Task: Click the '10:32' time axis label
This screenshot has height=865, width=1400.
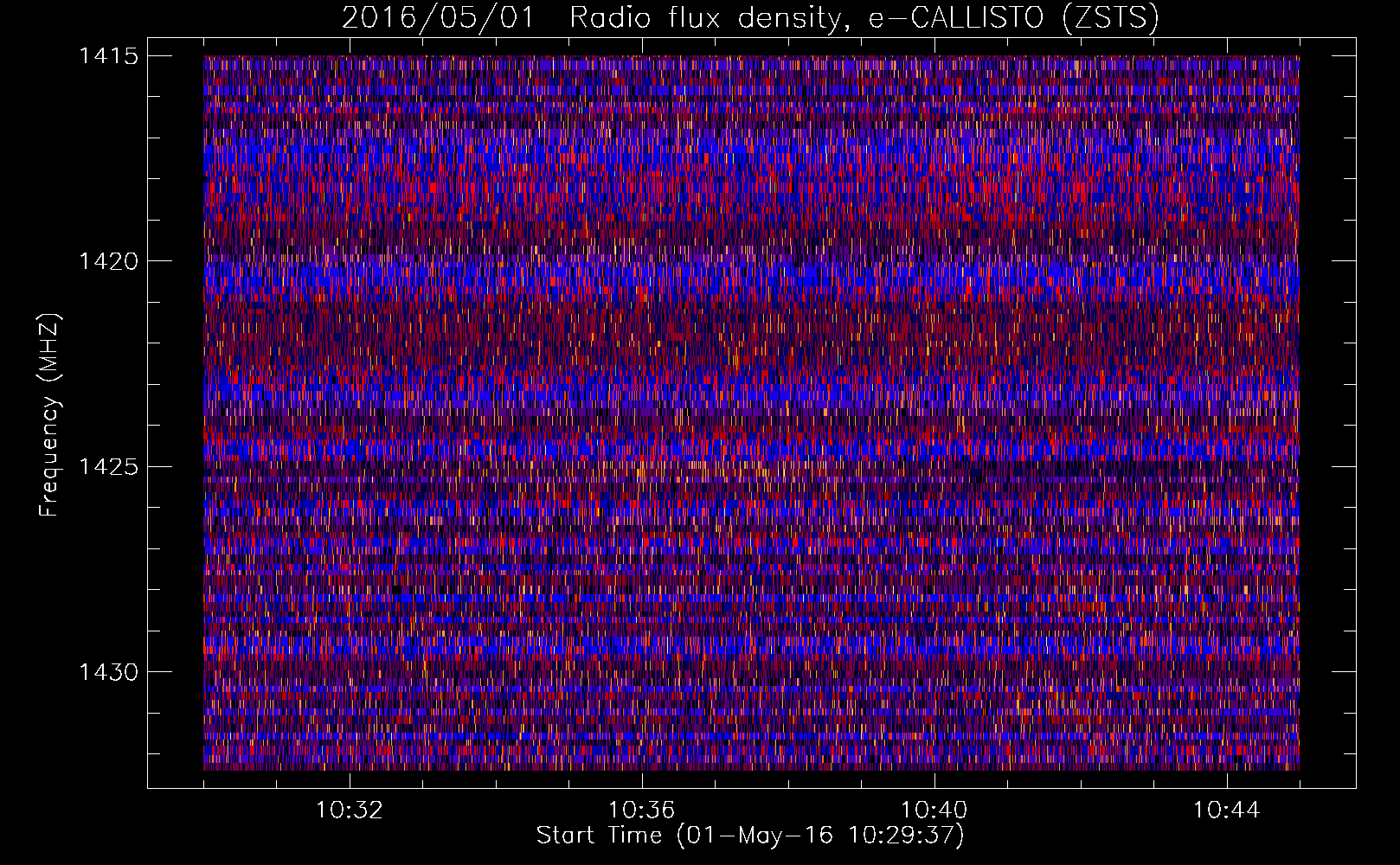Action: click(350, 811)
